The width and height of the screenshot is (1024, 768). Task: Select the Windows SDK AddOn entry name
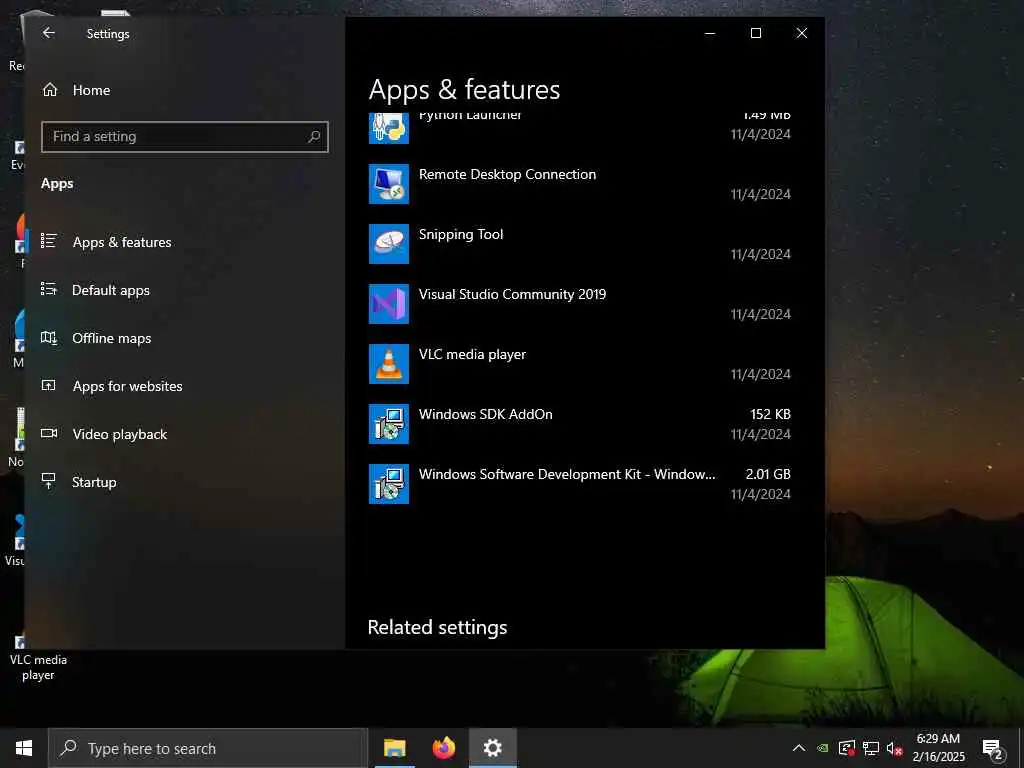coord(486,414)
